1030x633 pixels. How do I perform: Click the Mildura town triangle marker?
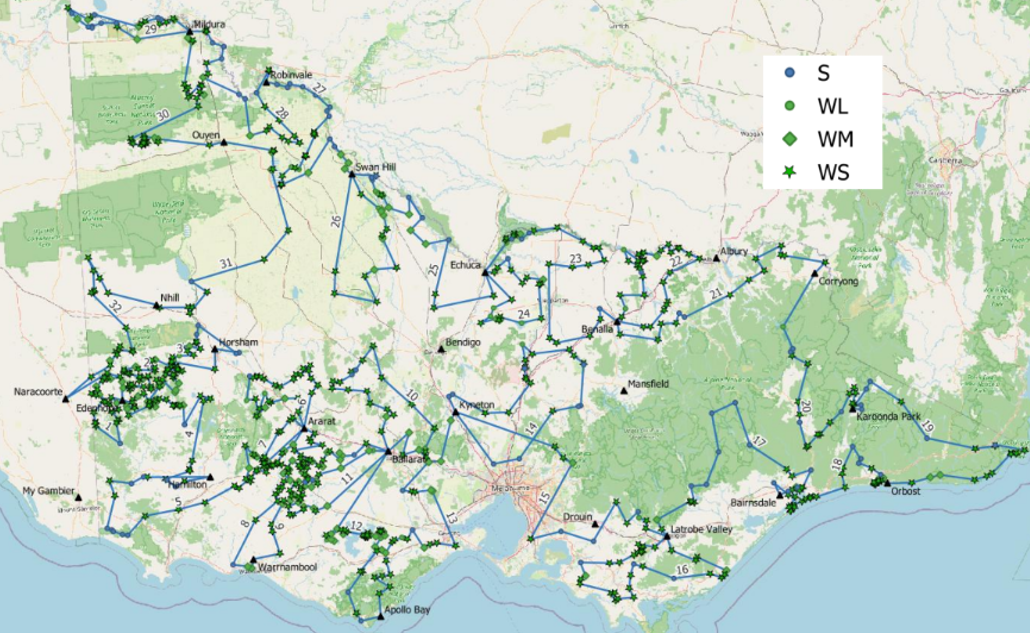click(189, 31)
